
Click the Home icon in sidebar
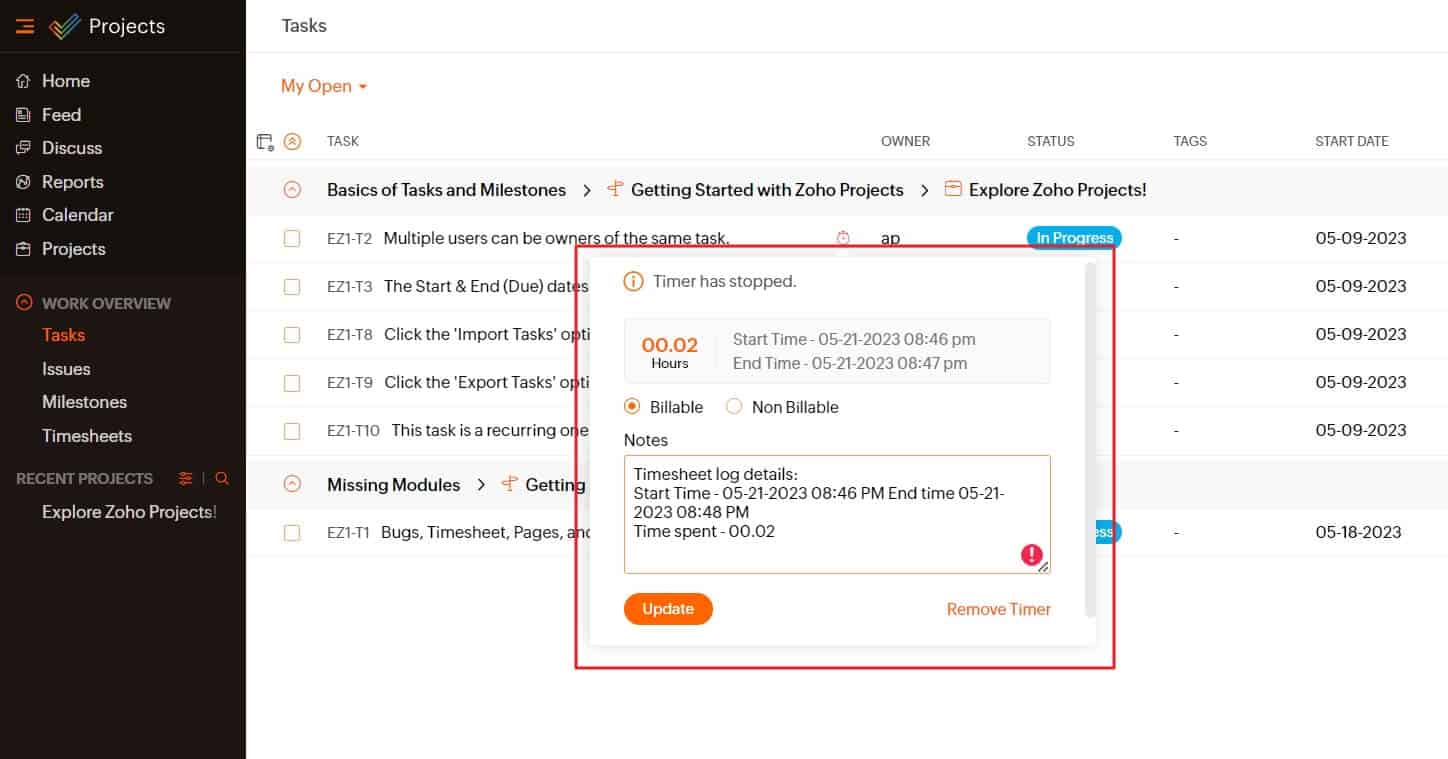tap(23, 81)
